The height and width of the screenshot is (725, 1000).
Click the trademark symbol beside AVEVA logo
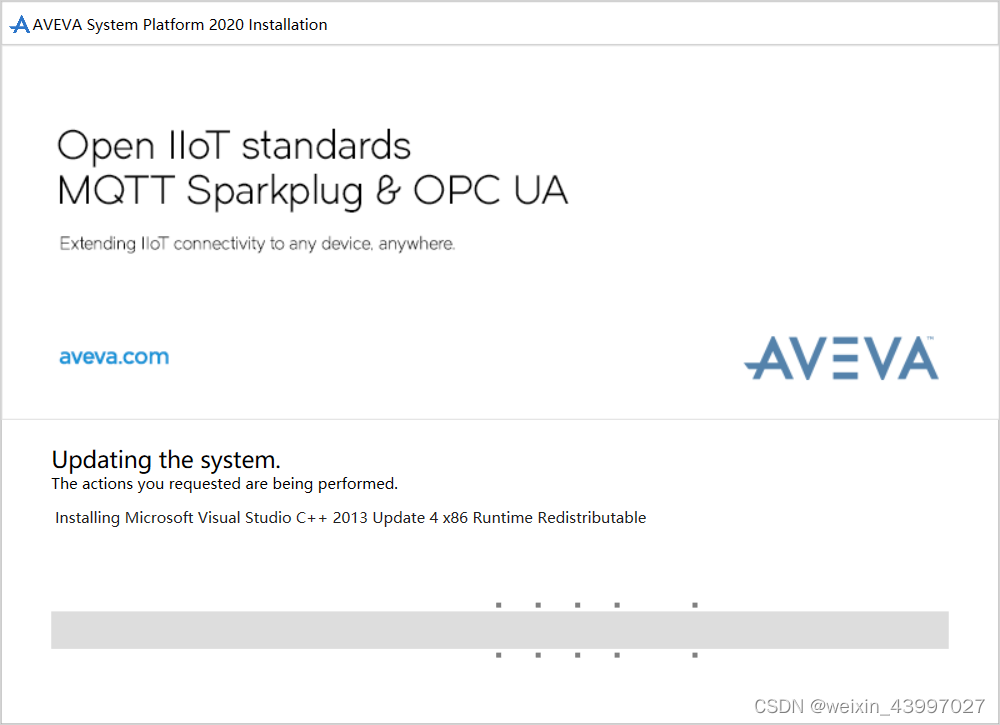(x=931, y=339)
